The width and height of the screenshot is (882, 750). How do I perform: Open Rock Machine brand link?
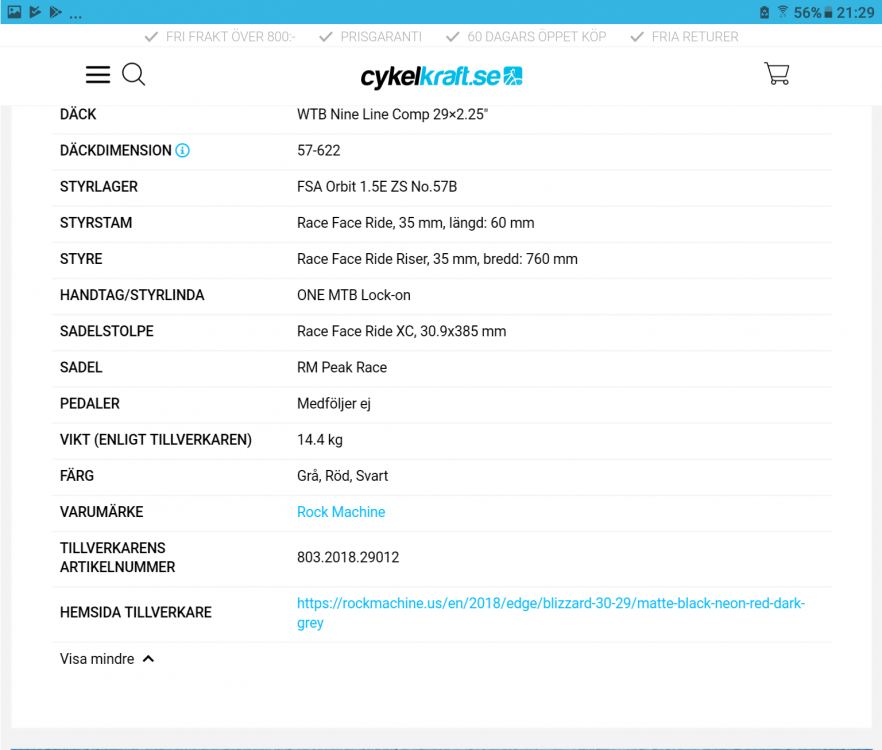341,512
